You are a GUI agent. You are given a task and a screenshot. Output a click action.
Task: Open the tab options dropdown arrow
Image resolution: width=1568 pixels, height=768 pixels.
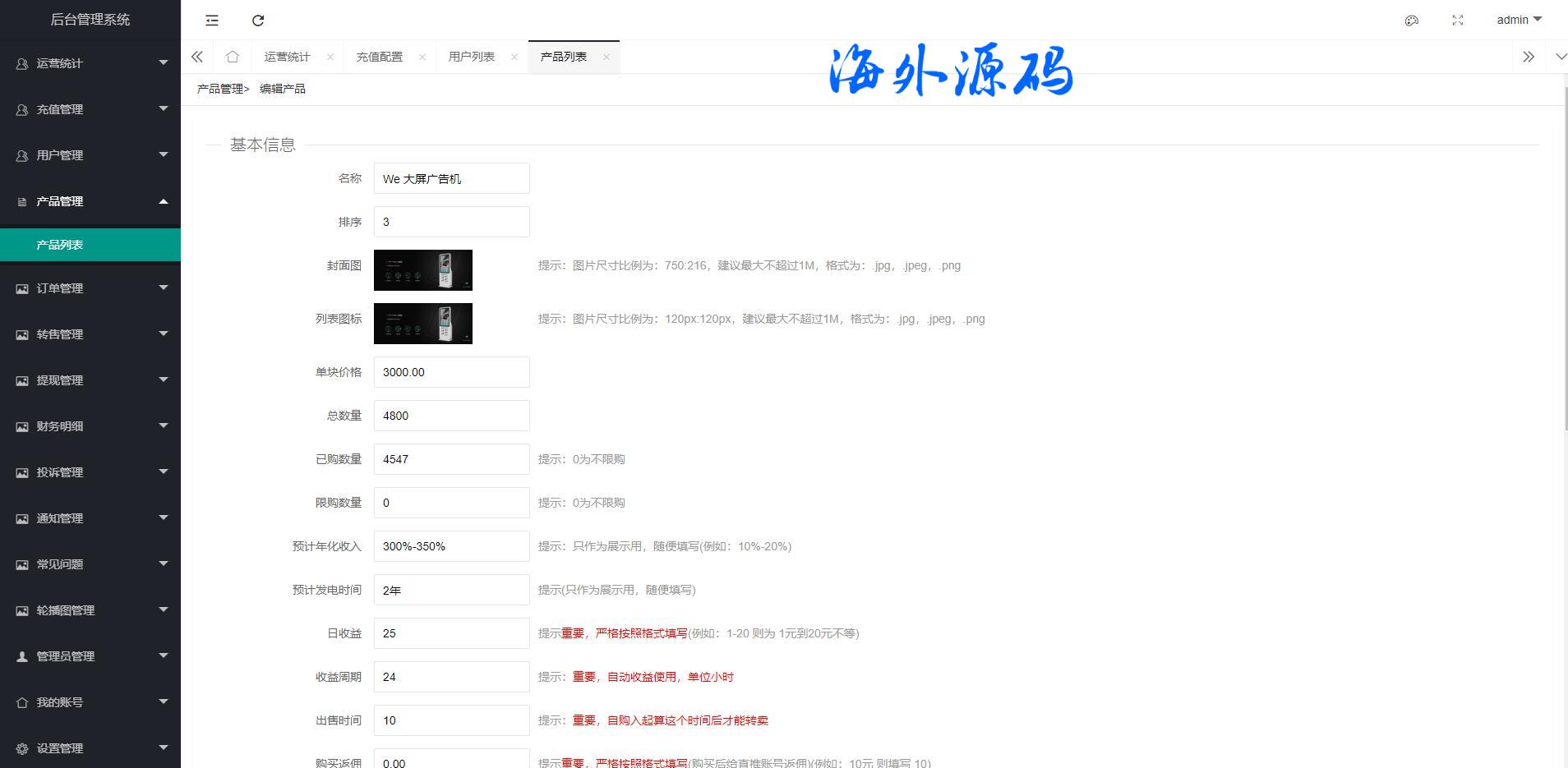click(1561, 57)
